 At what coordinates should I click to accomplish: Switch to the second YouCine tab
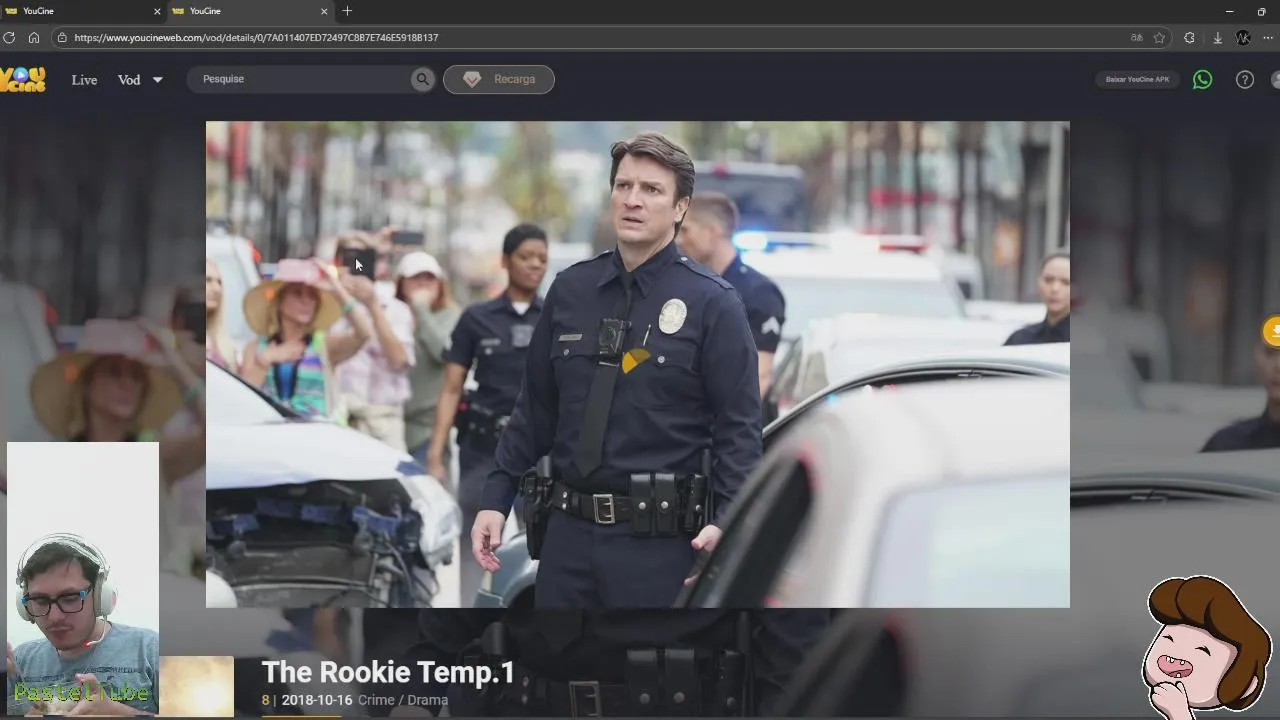click(x=249, y=11)
